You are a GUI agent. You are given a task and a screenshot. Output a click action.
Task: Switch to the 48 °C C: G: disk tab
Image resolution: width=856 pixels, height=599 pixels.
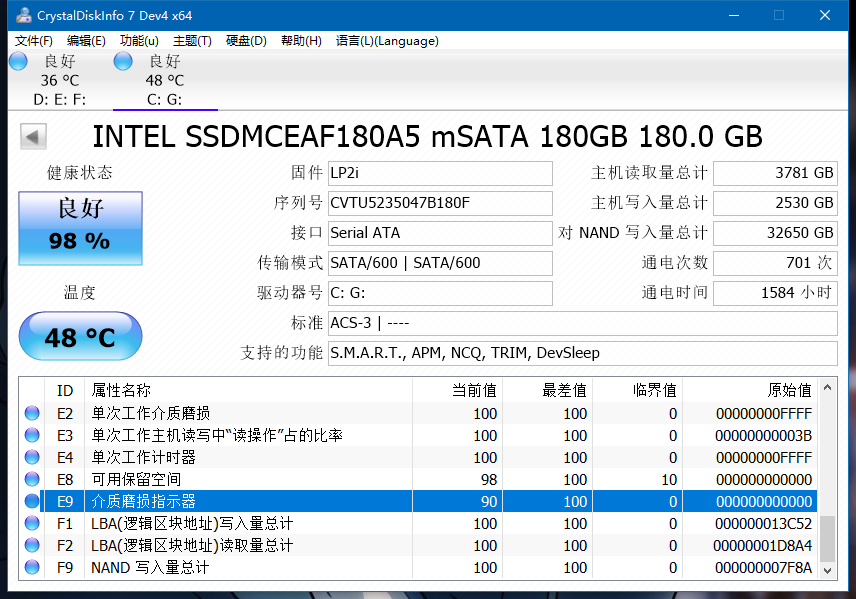pos(165,80)
